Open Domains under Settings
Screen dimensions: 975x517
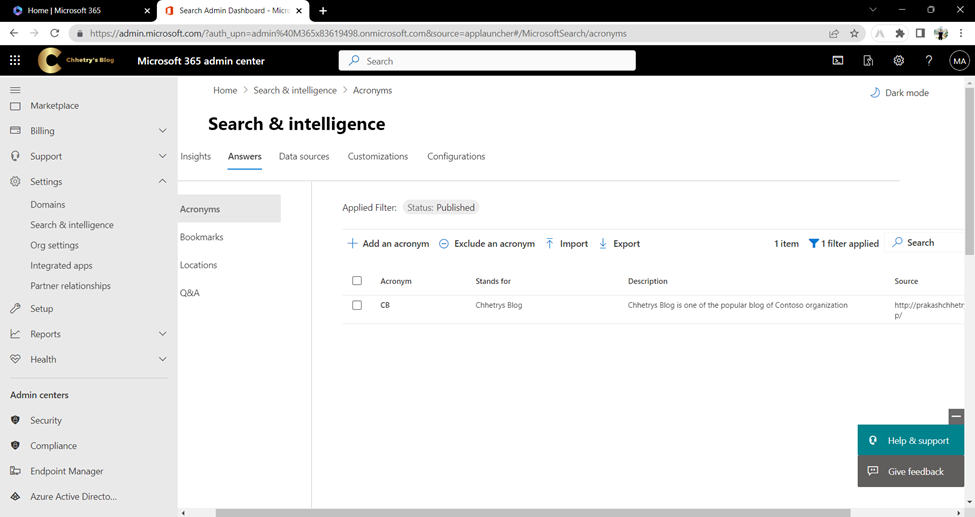click(48, 204)
